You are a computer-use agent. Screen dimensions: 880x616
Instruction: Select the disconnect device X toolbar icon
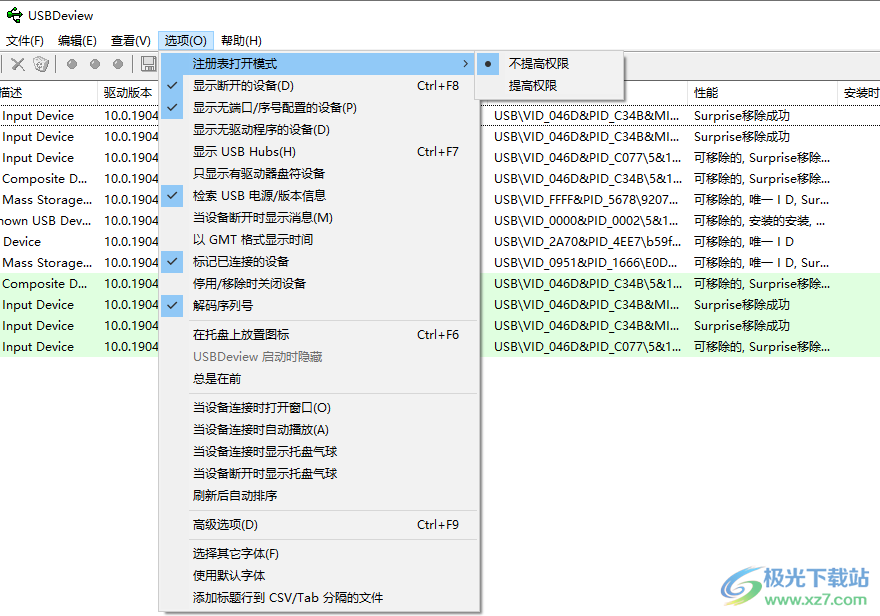click(x=17, y=64)
